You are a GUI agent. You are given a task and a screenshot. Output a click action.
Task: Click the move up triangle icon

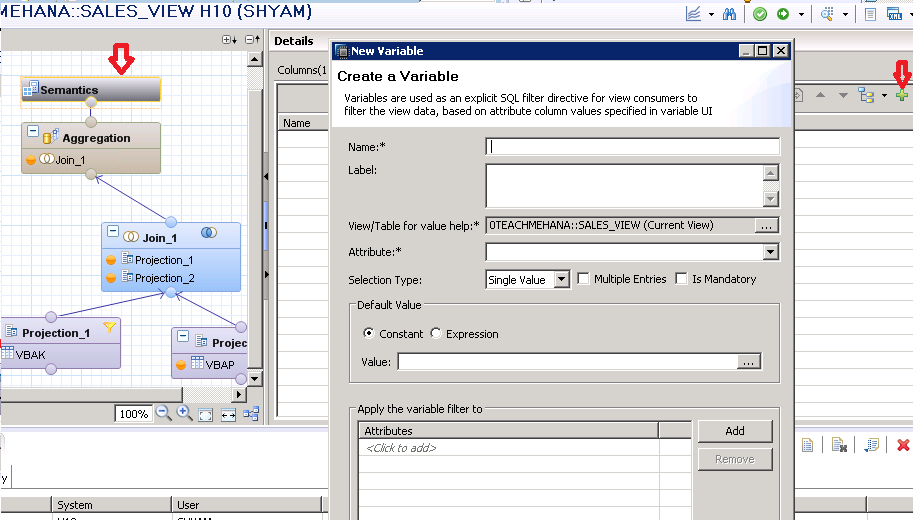[820, 95]
